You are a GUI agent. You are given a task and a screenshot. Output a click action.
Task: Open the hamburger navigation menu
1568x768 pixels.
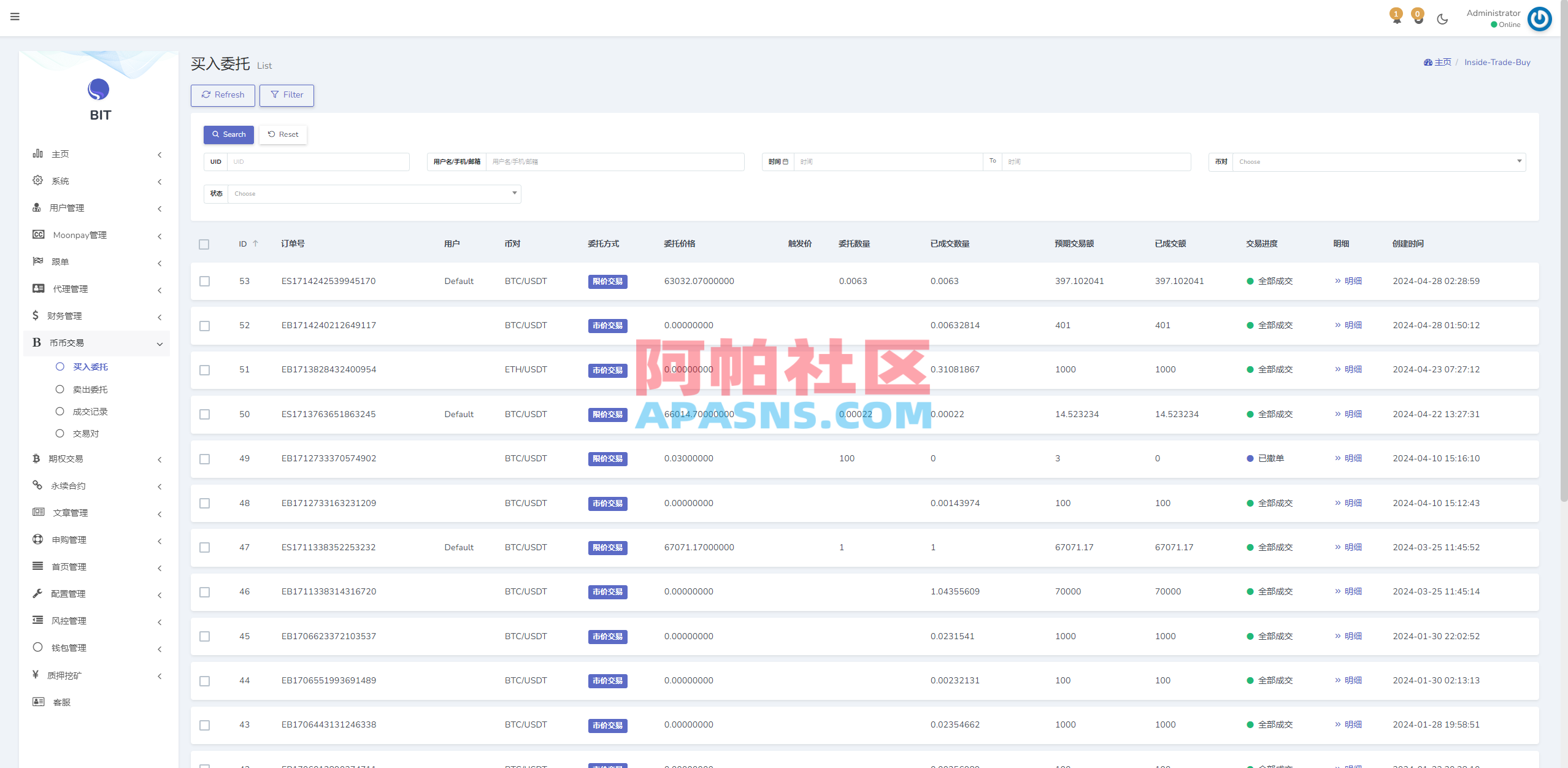click(15, 17)
